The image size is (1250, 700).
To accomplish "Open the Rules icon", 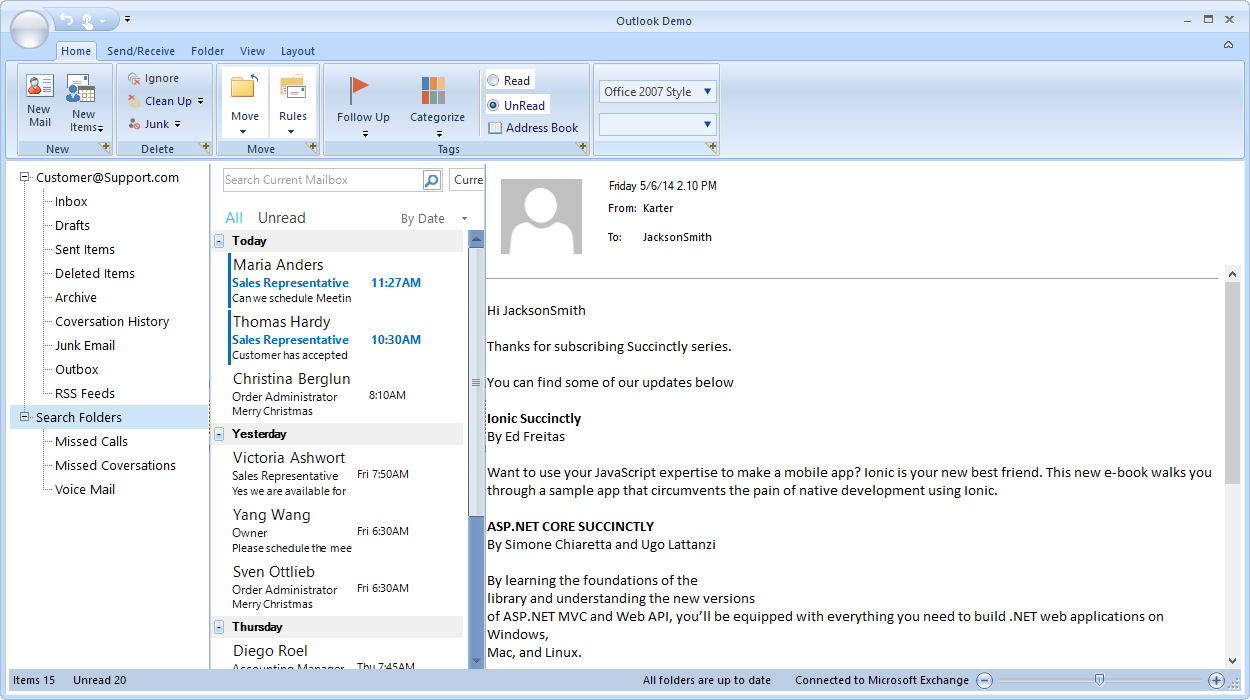I will tap(293, 87).
